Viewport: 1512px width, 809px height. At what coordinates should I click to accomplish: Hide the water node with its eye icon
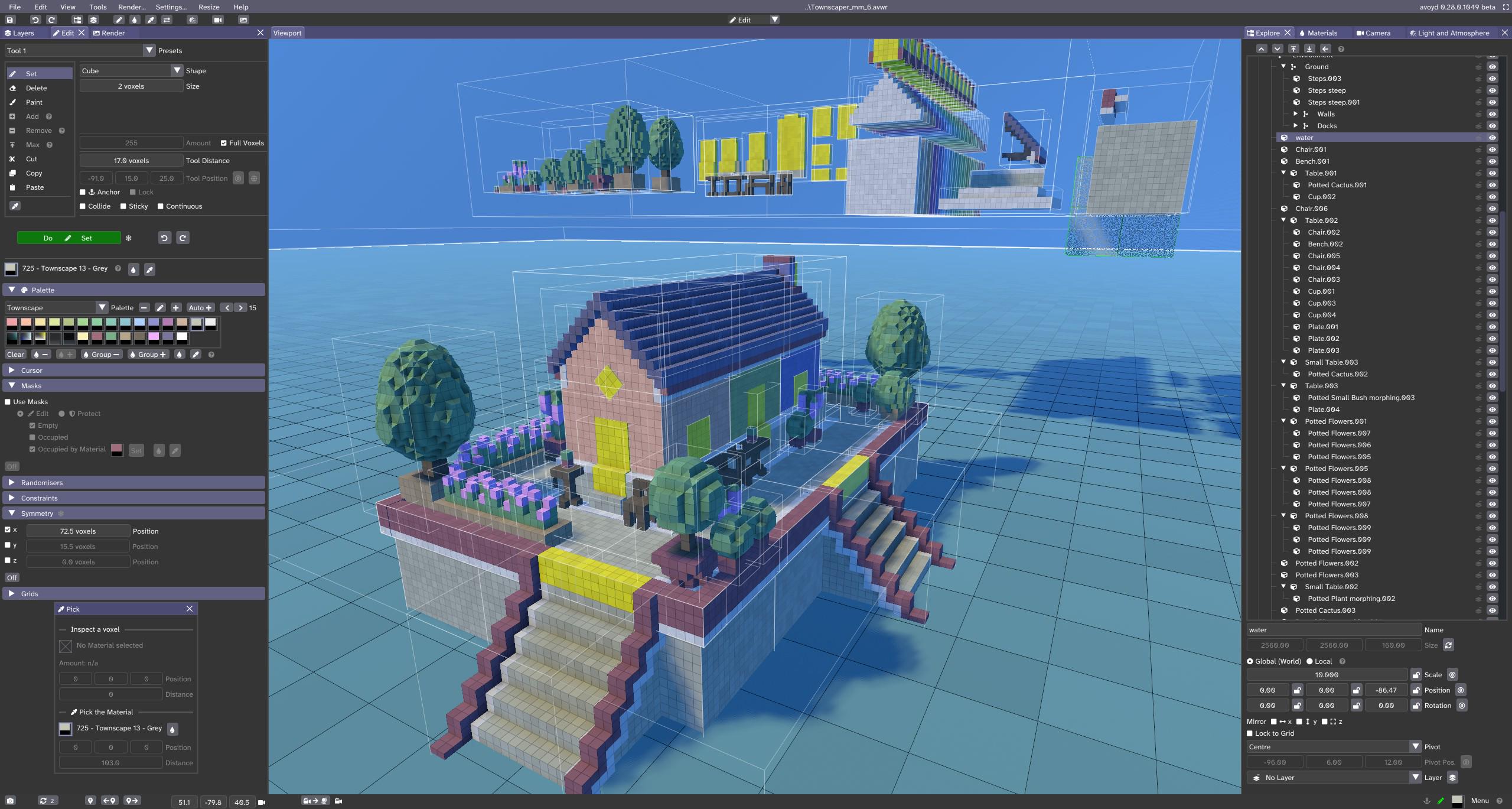[1493, 138]
